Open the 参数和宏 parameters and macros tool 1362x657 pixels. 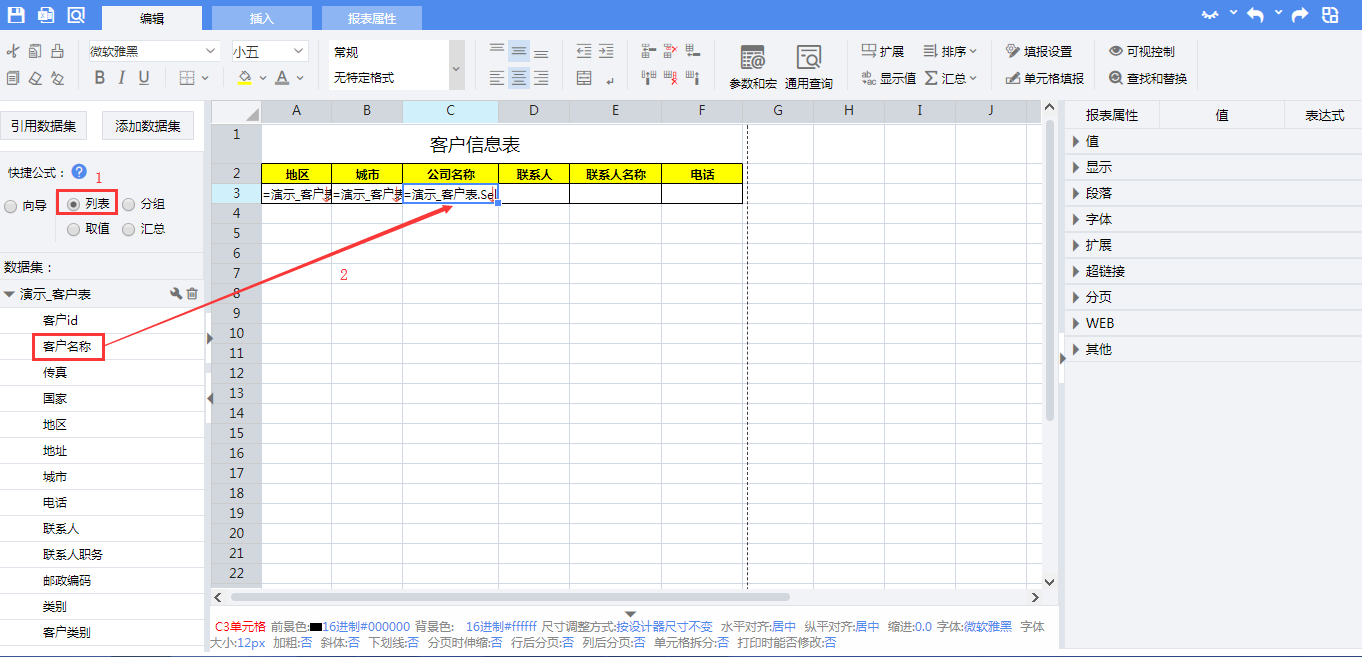(752, 66)
